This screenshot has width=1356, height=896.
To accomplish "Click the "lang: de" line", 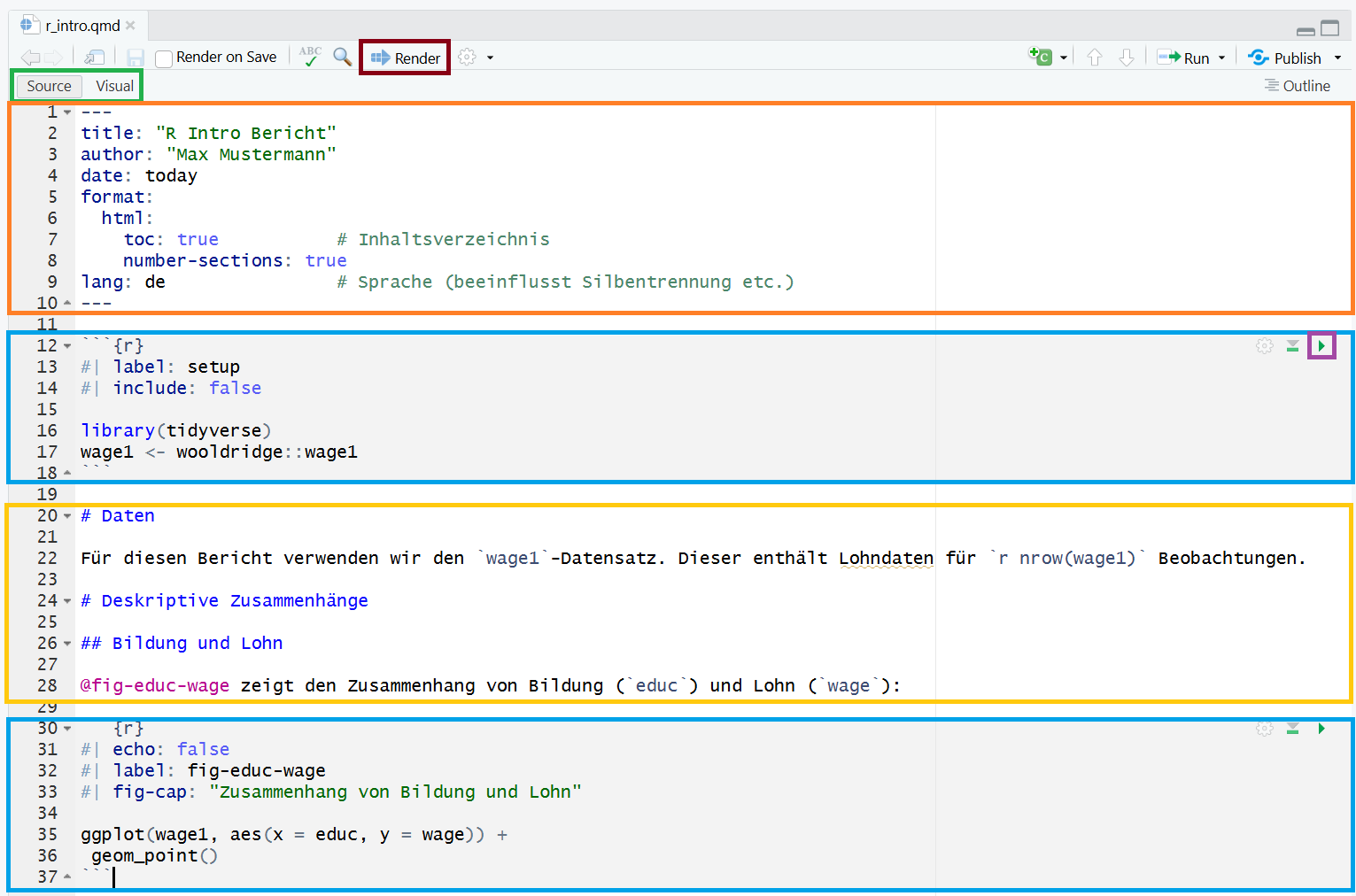I will (123, 282).
